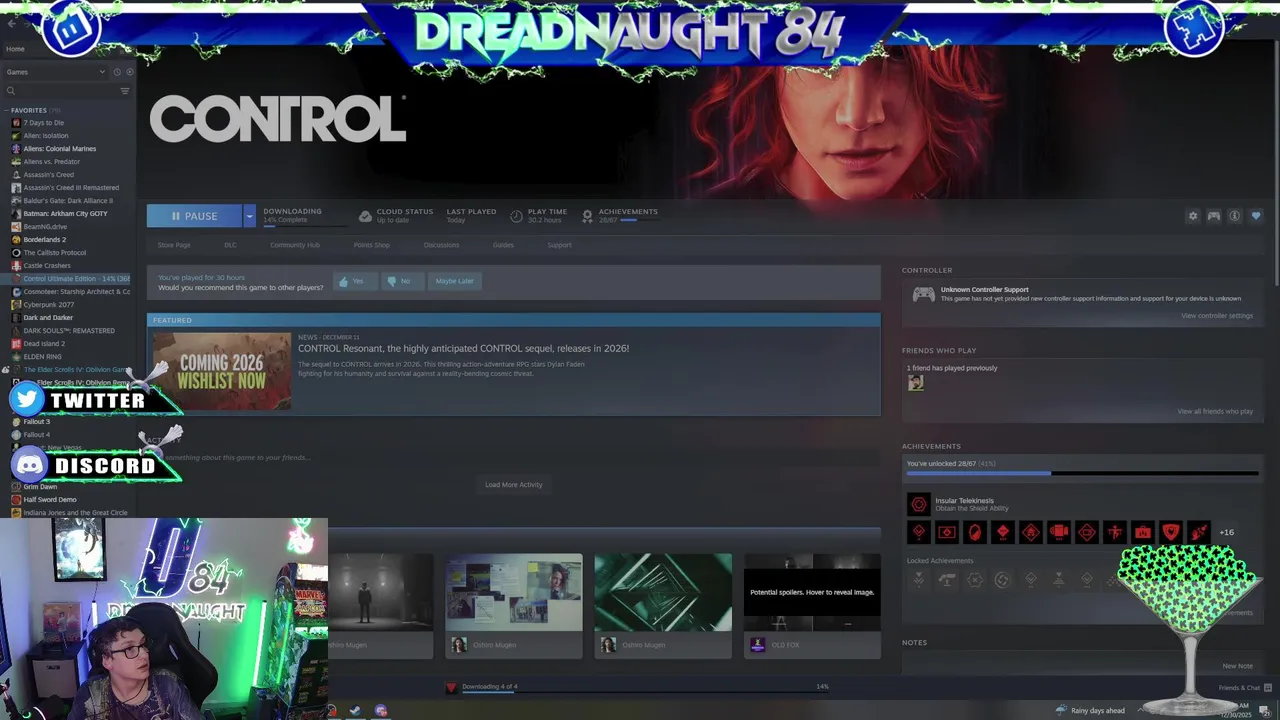Click the achievements unlocked progress bar

(1083, 473)
